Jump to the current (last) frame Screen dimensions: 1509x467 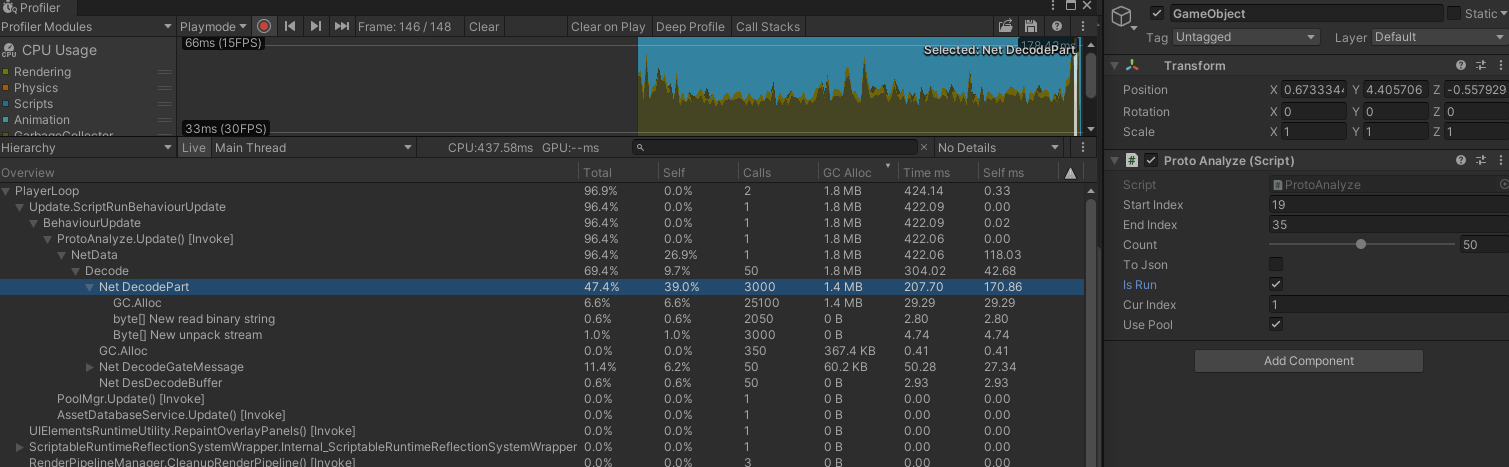(342, 27)
